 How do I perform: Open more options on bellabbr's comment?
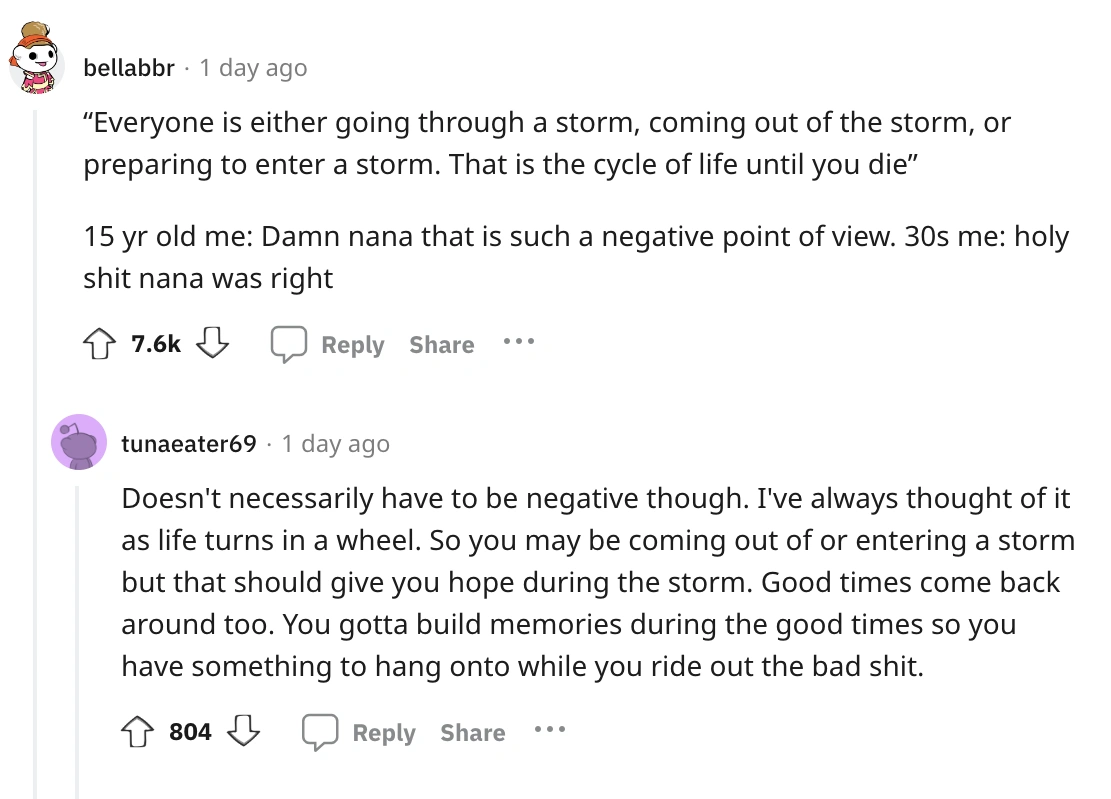coord(519,342)
